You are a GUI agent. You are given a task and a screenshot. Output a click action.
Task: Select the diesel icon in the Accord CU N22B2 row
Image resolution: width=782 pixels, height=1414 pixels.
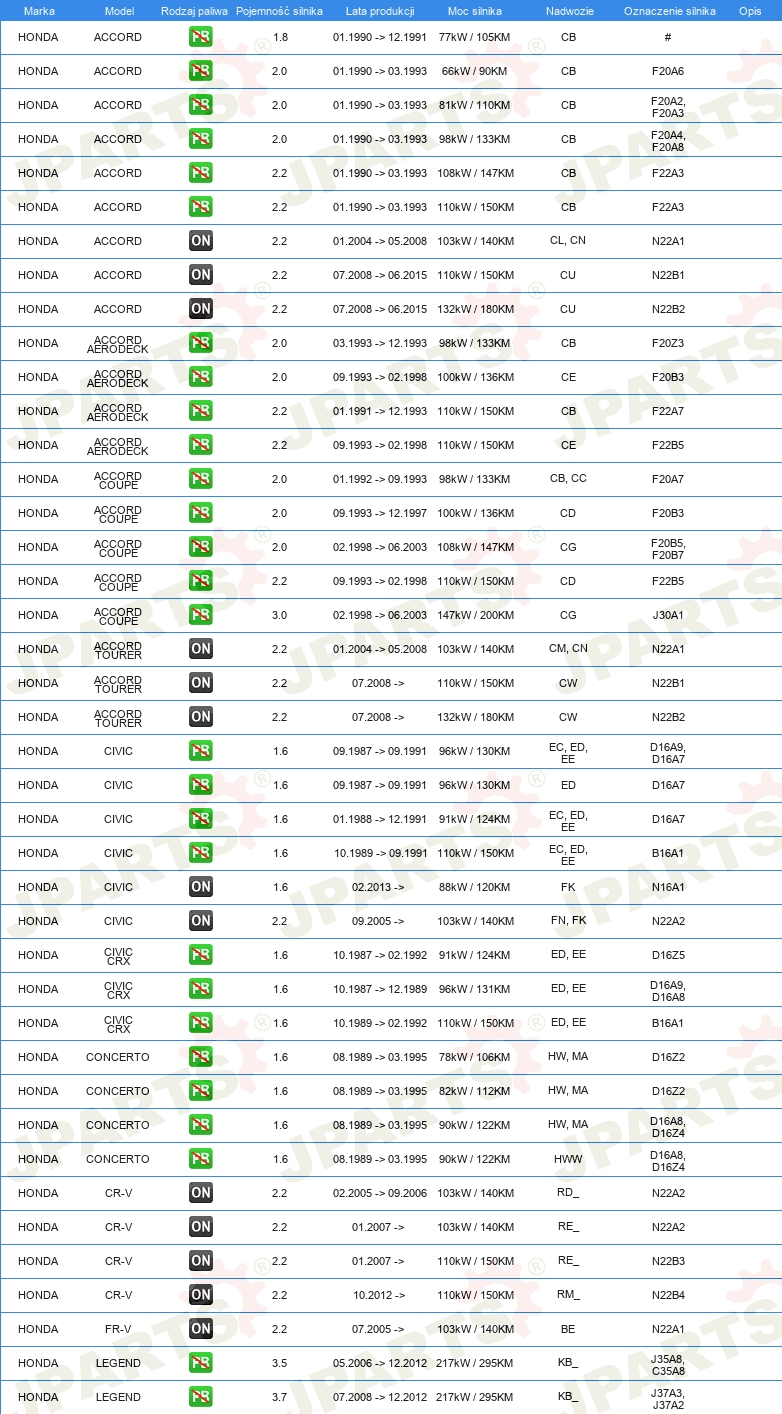pyautogui.click(x=201, y=309)
